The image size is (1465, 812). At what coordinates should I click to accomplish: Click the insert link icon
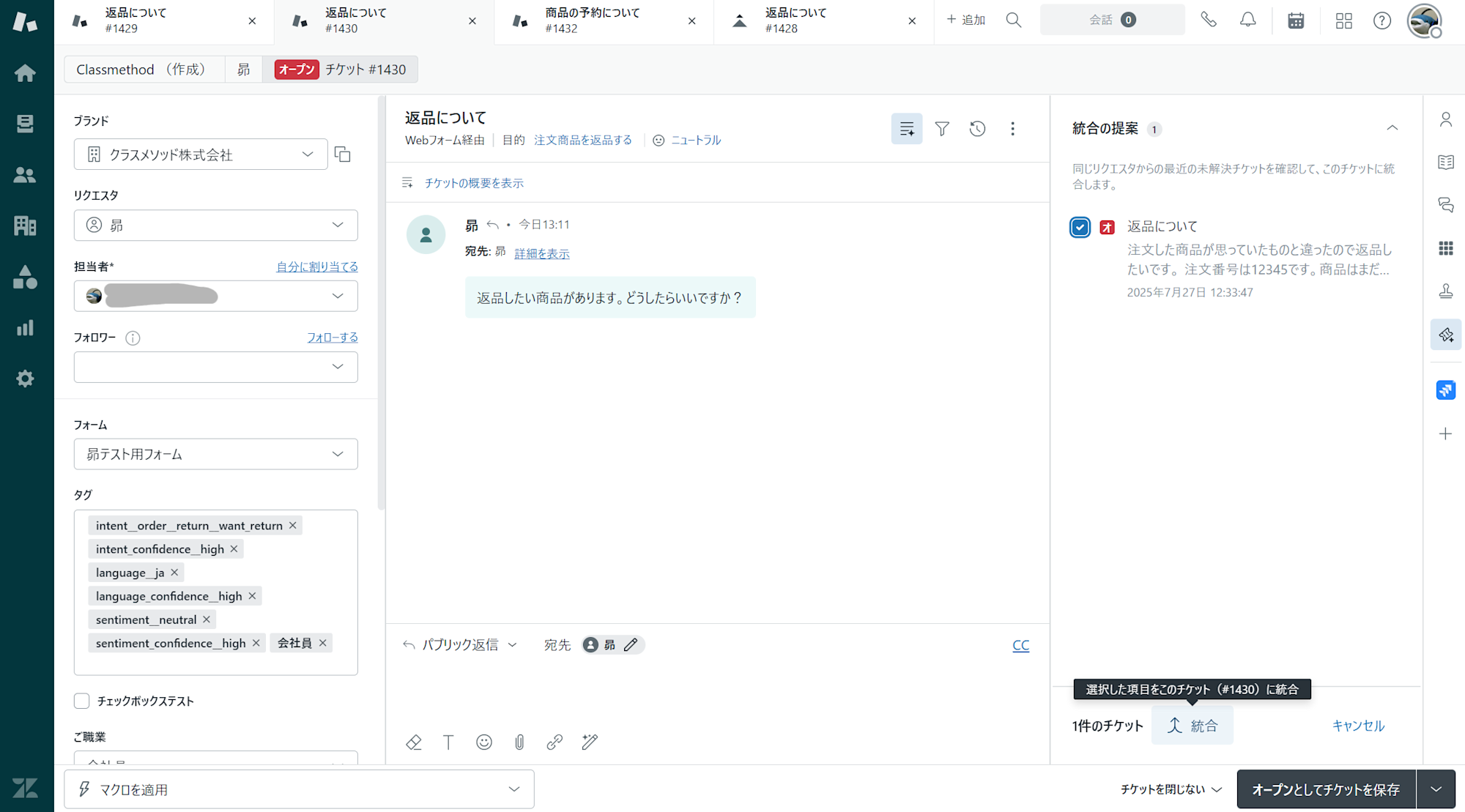[x=555, y=742]
